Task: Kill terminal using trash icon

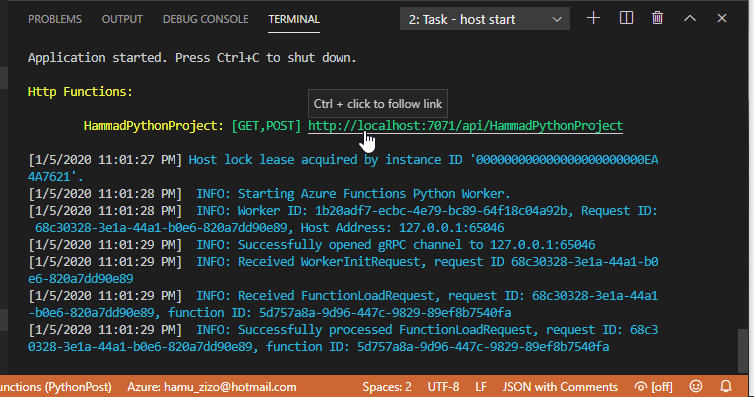Action: 657,18
